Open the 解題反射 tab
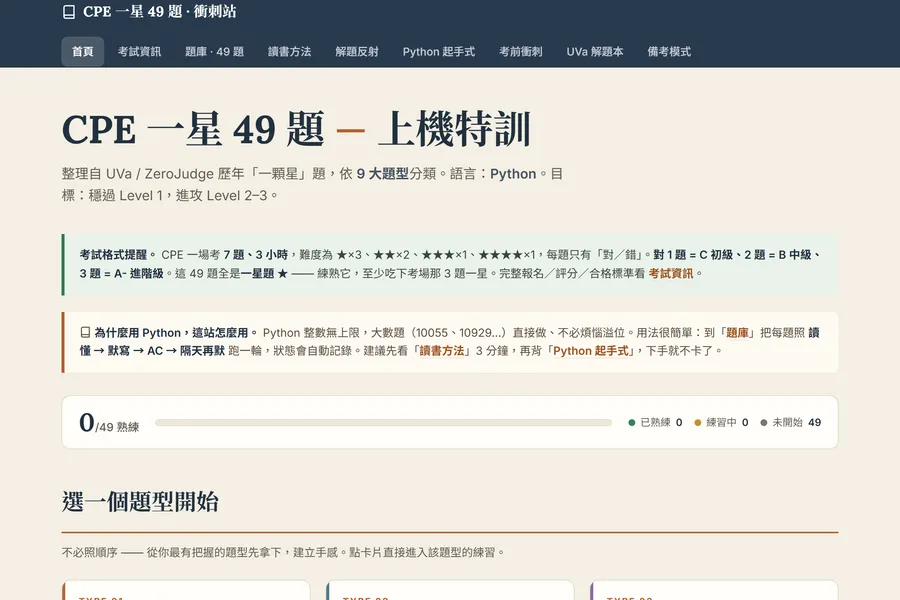Screen dimensions: 900x600 (x=356, y=52)
